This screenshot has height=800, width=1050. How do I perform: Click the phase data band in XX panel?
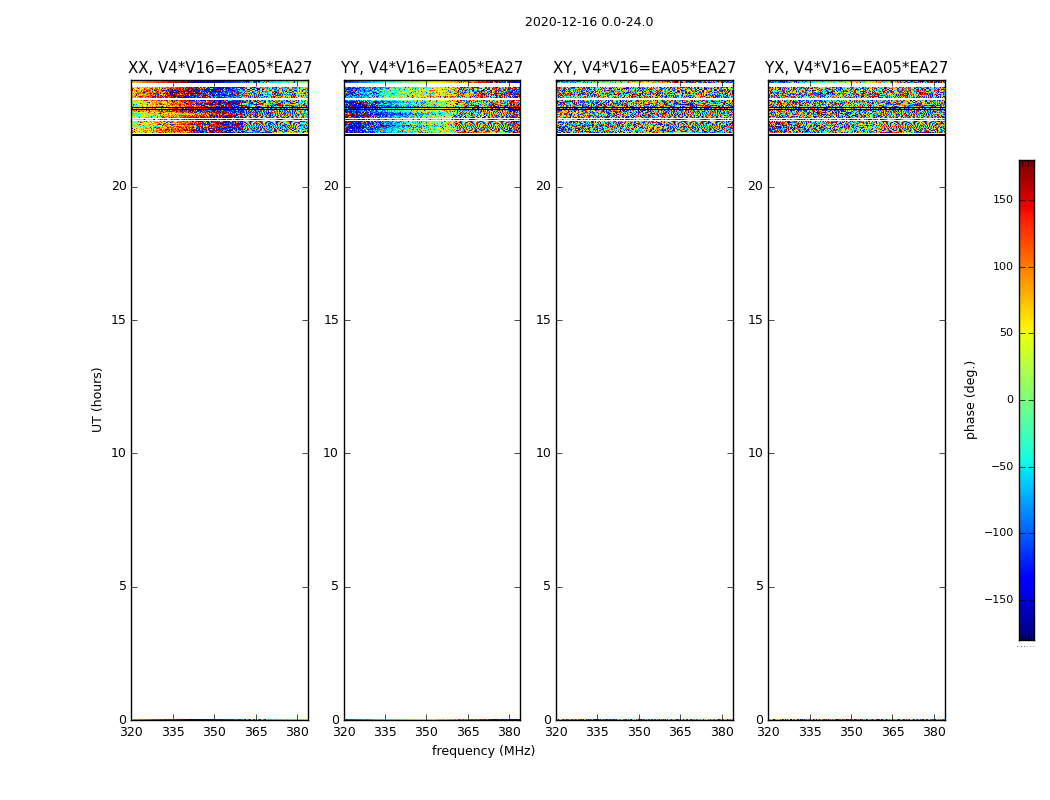(219, 108)
